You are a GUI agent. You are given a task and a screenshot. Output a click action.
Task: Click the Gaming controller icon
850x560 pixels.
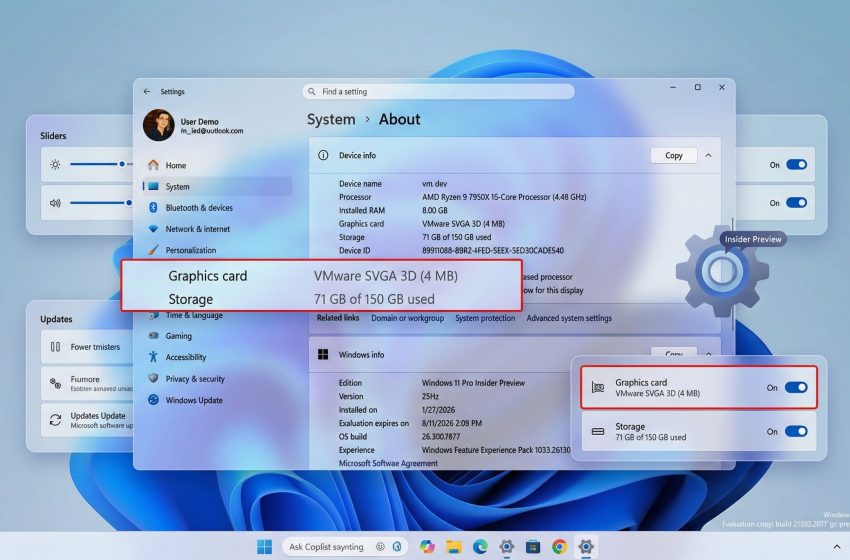(x=153, y=336)
